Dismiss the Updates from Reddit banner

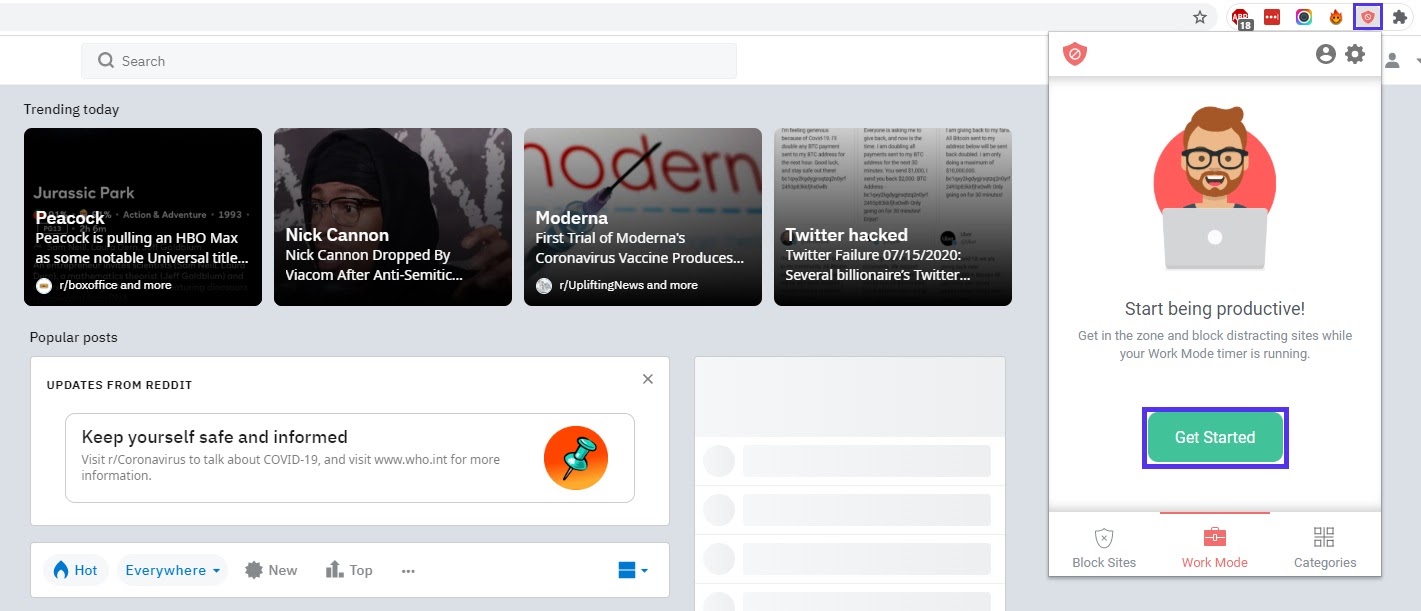click(647, 379)
